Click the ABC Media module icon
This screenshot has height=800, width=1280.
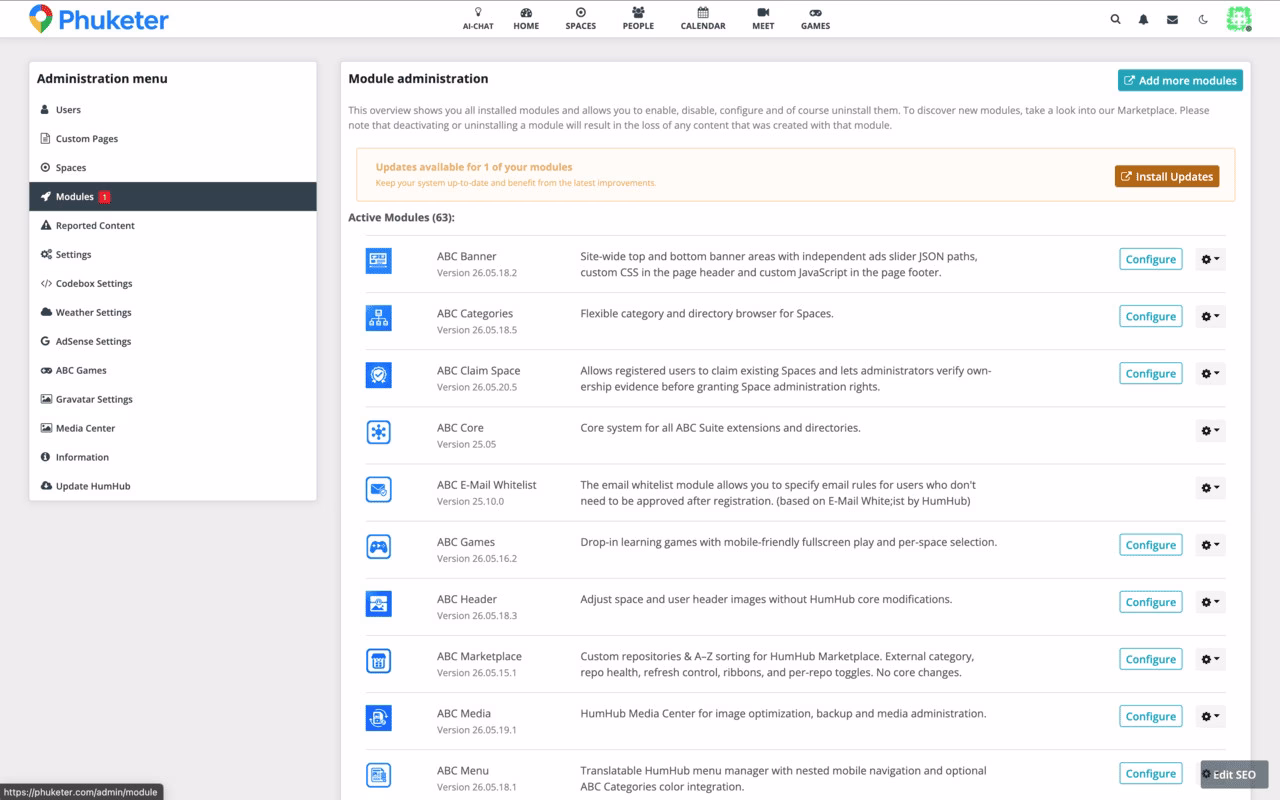click(379, 718)
